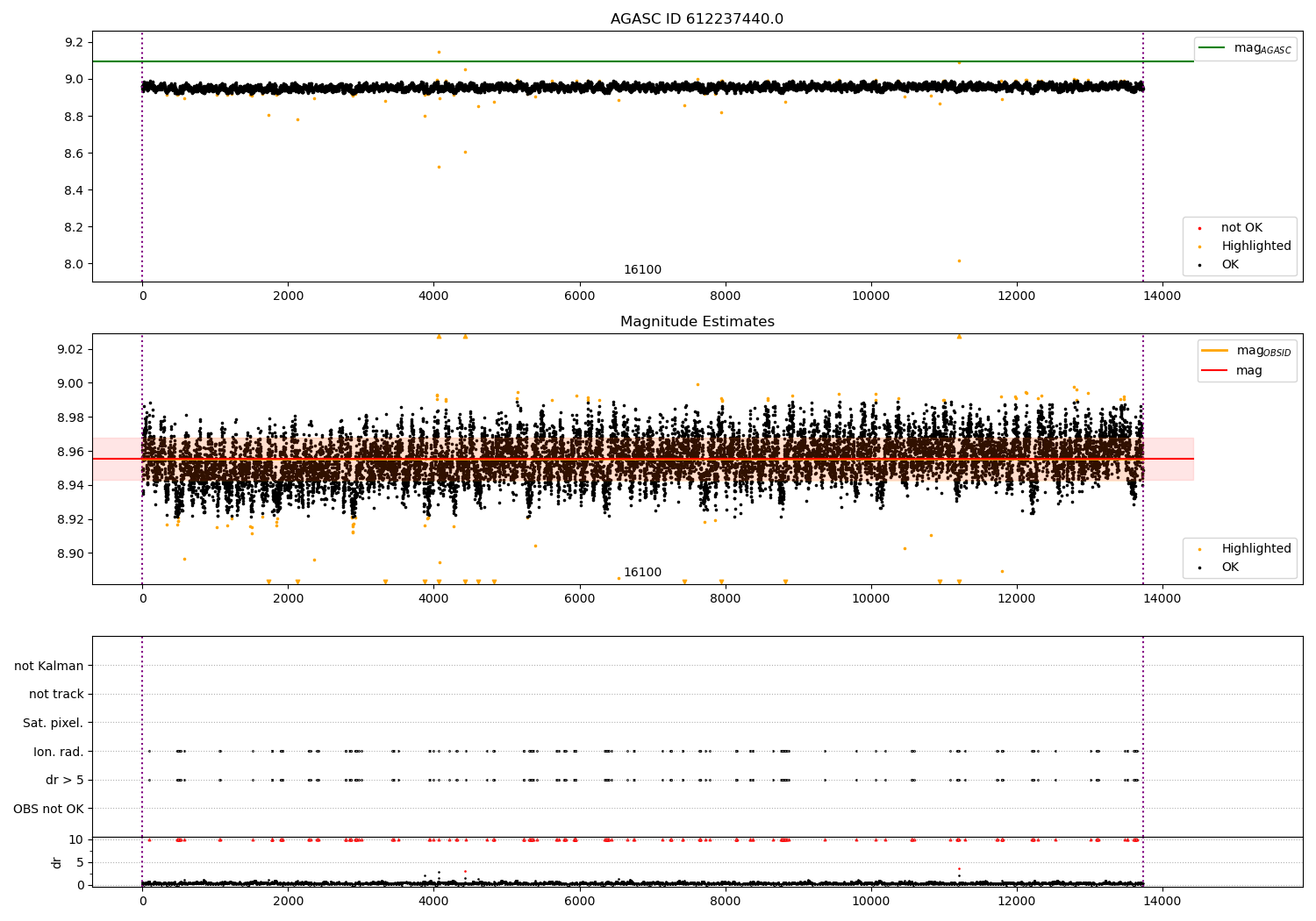This screenshot has width=1316, height=921.
Task: Click the Magnitude Estimates title
Action: [697, 322]
